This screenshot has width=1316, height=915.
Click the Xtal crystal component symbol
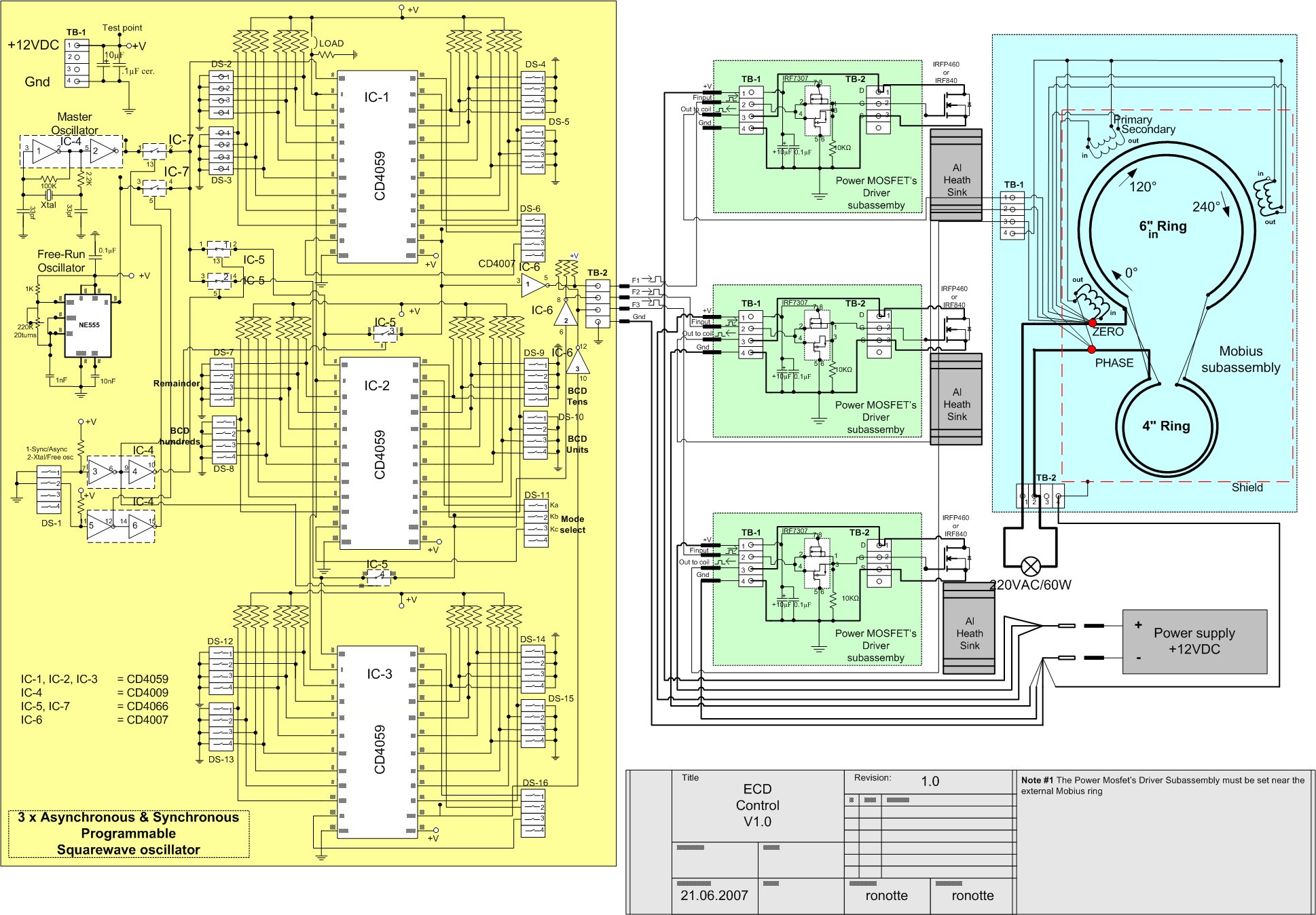[48, 195]
